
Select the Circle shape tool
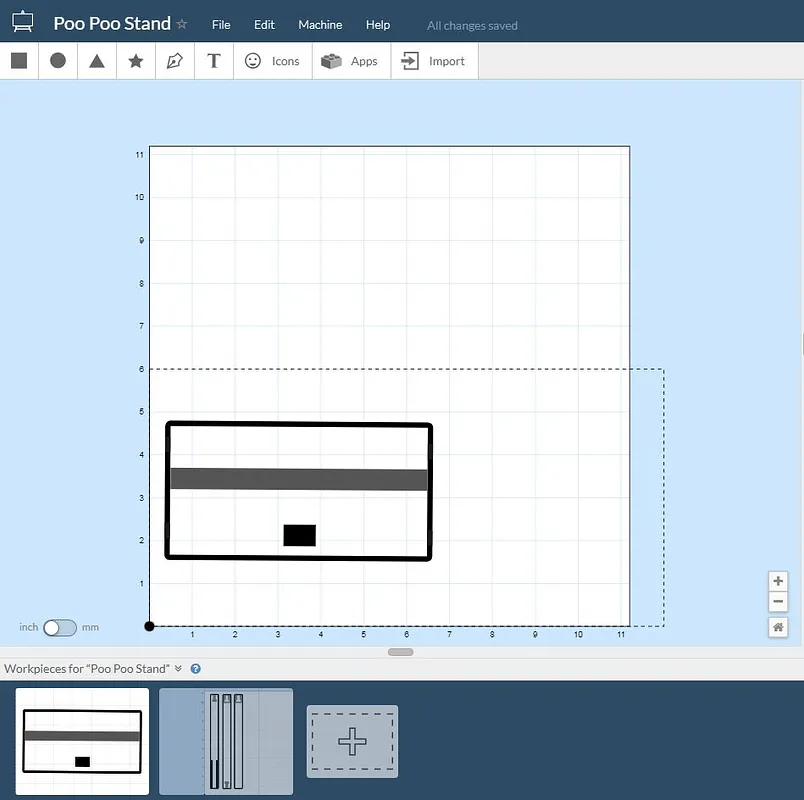pos(58,61)
